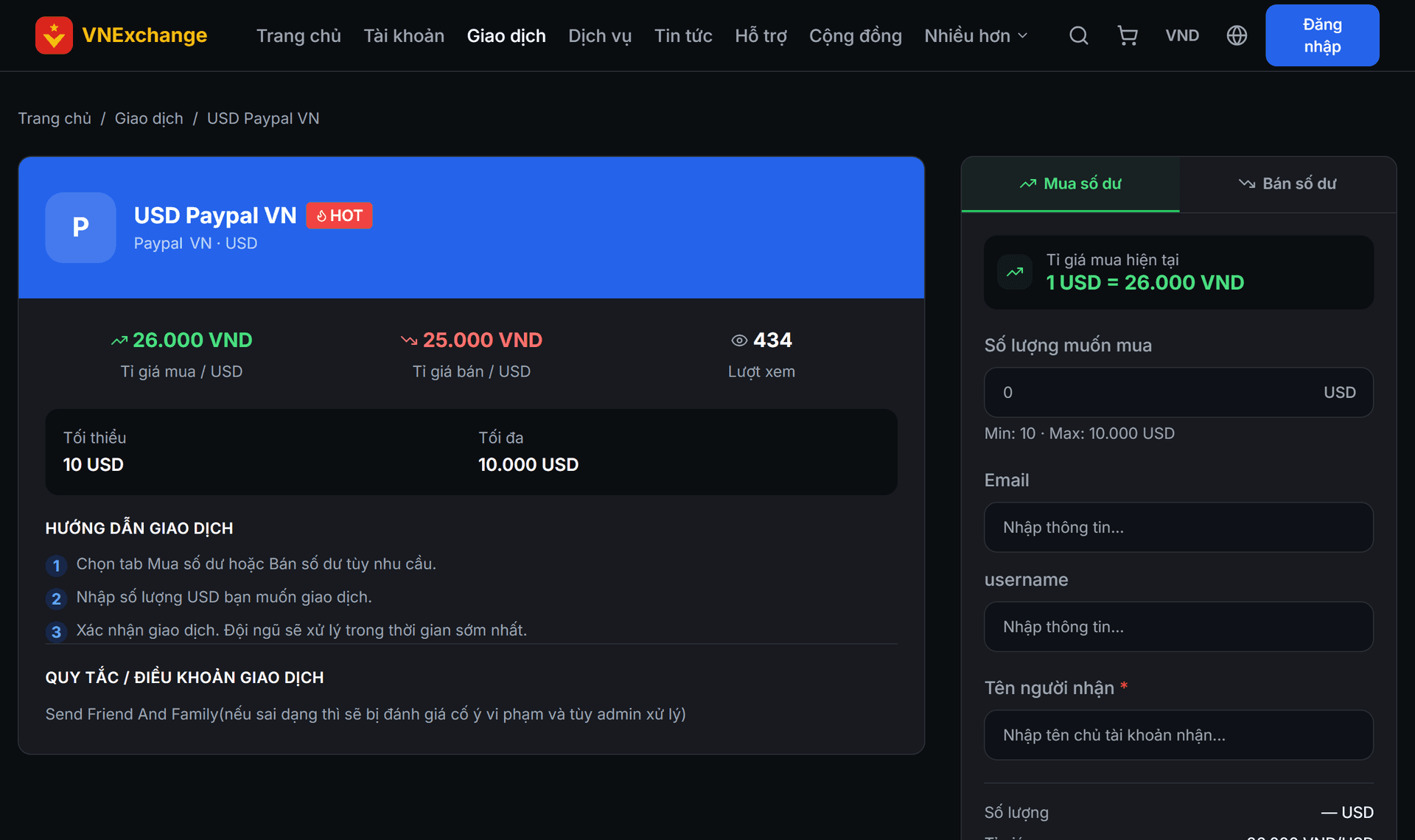Follow the Giao dịch breadcrumb link

(x=149, y=119)
